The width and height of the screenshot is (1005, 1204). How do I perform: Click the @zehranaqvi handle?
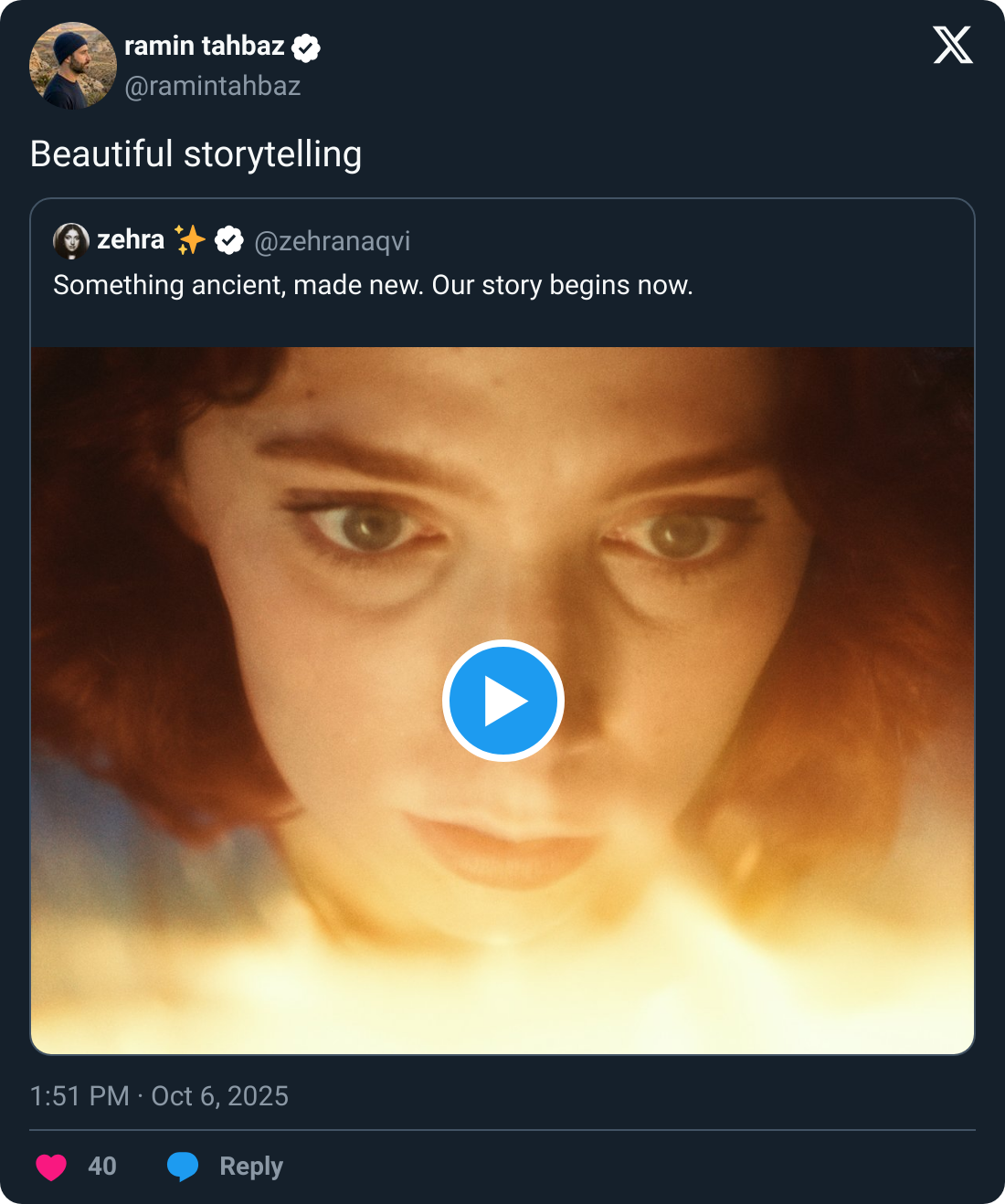click(x=332, y=241)
